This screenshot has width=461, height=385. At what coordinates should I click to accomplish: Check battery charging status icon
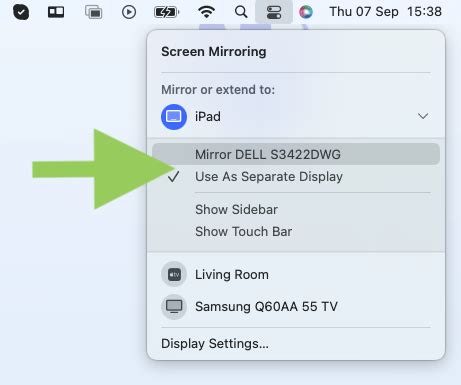point(166,12)
